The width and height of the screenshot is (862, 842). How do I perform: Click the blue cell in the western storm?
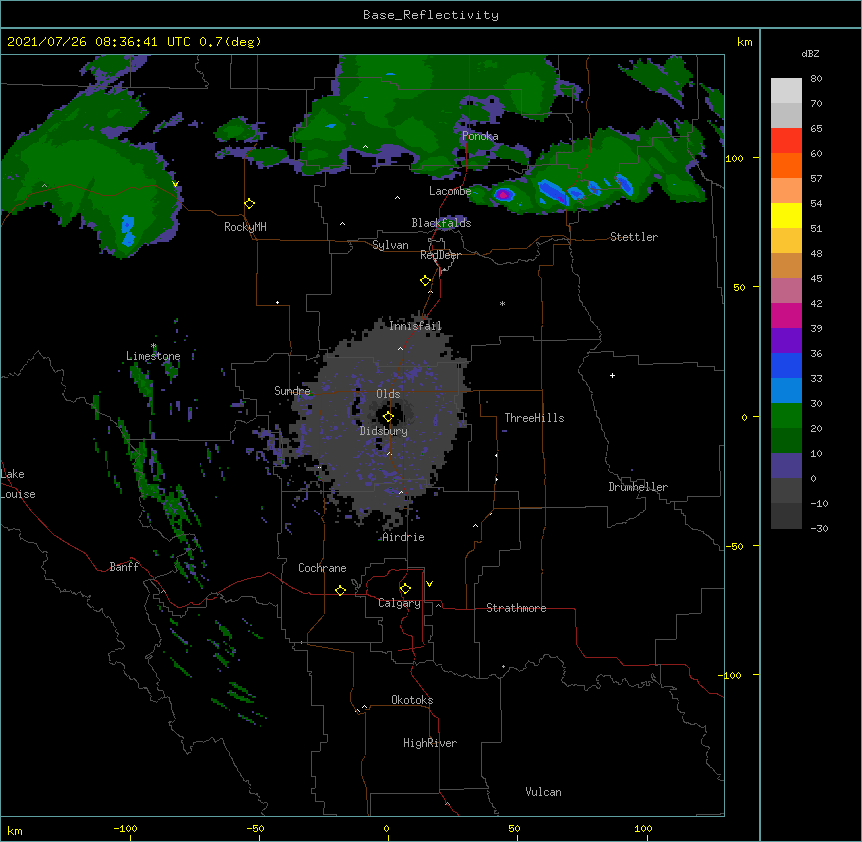[128, 230]
